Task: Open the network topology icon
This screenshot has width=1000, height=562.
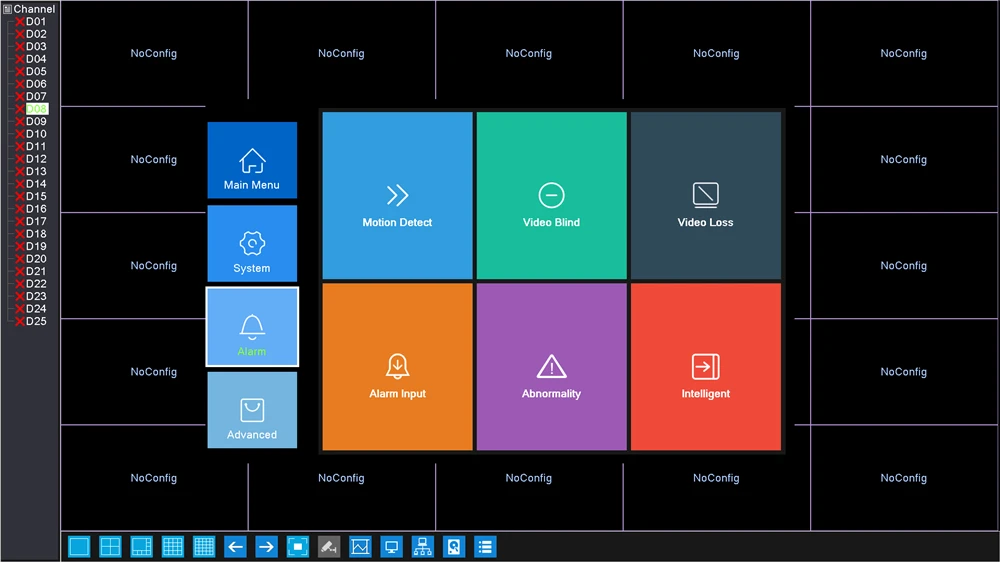Action: pyautogui.click(x=423, y=547)
